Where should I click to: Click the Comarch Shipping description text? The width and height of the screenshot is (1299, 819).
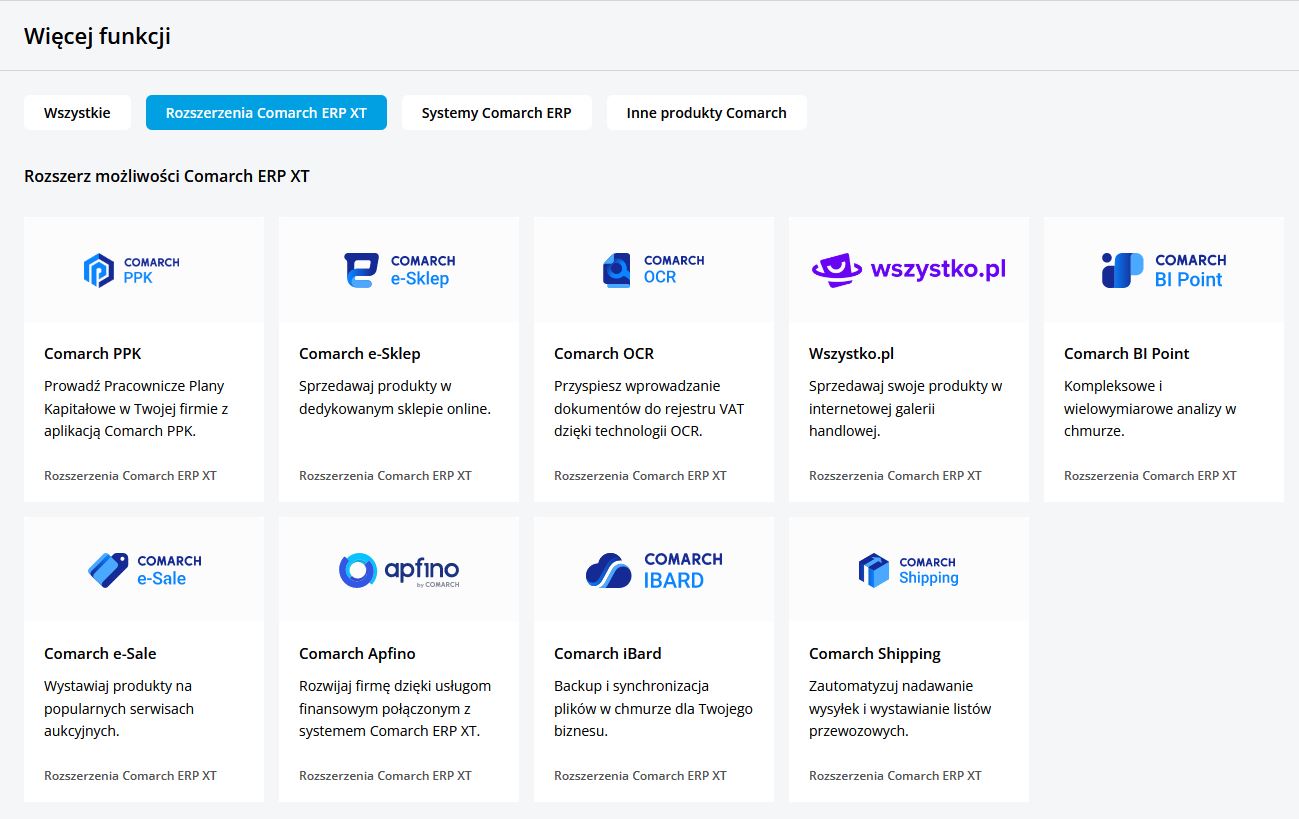point(891,708)
